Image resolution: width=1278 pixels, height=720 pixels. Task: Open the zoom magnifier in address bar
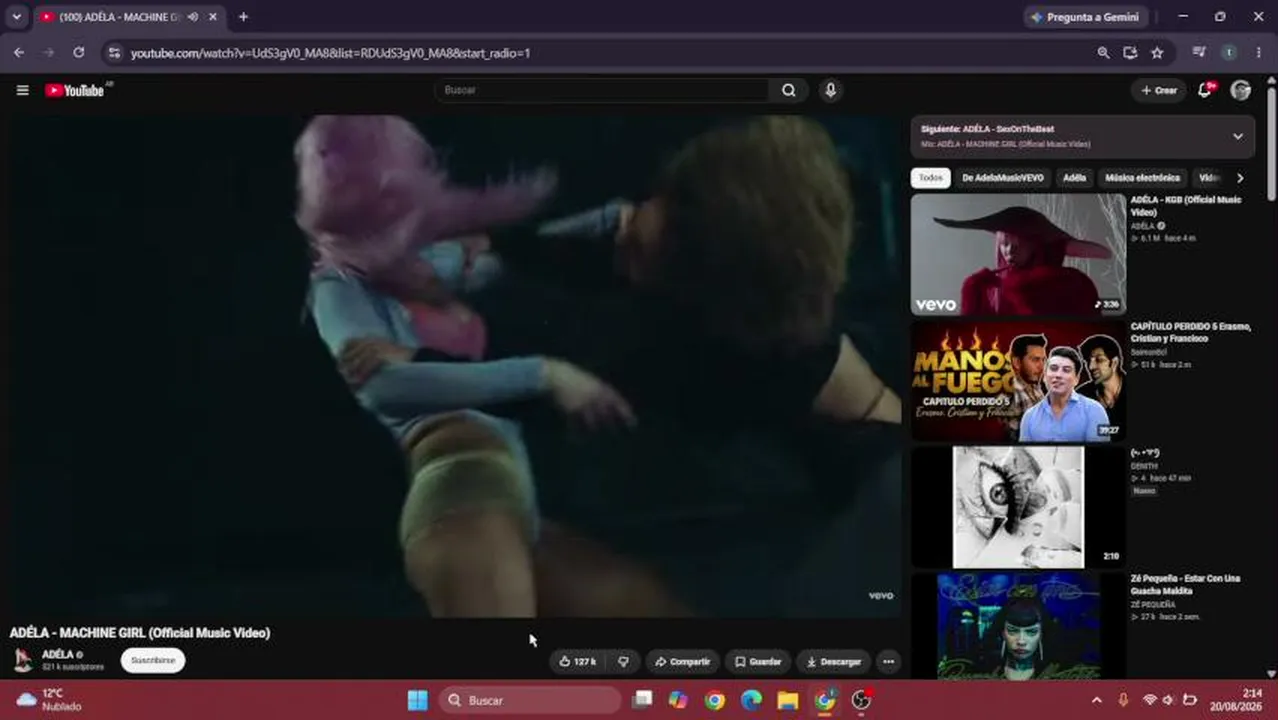coord(1103,53)
